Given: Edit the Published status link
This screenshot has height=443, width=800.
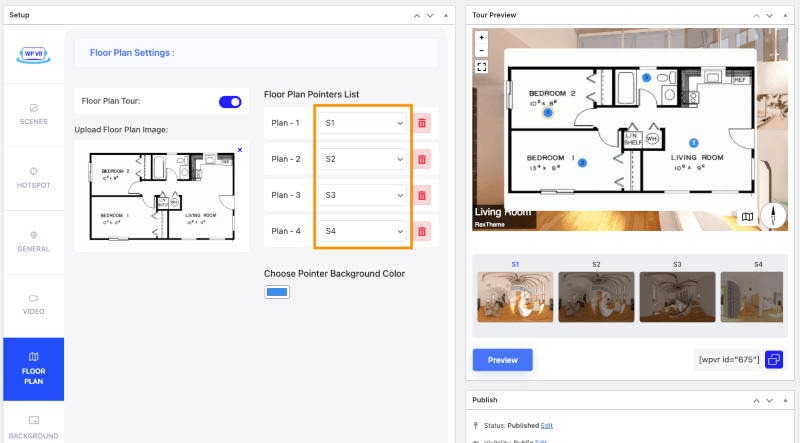Looking at the screenshot, I should [x=547, y=425].
